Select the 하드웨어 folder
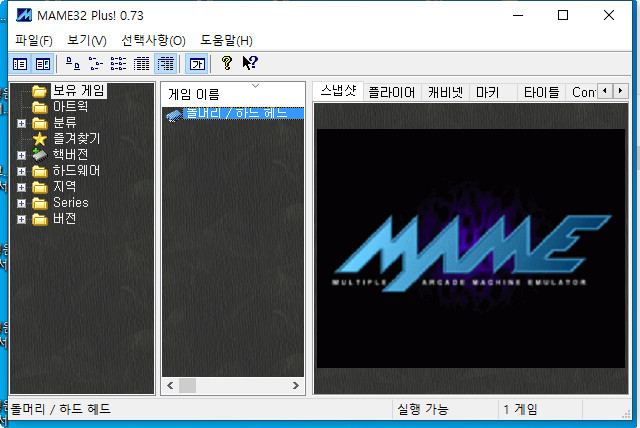 pos(76,171)
